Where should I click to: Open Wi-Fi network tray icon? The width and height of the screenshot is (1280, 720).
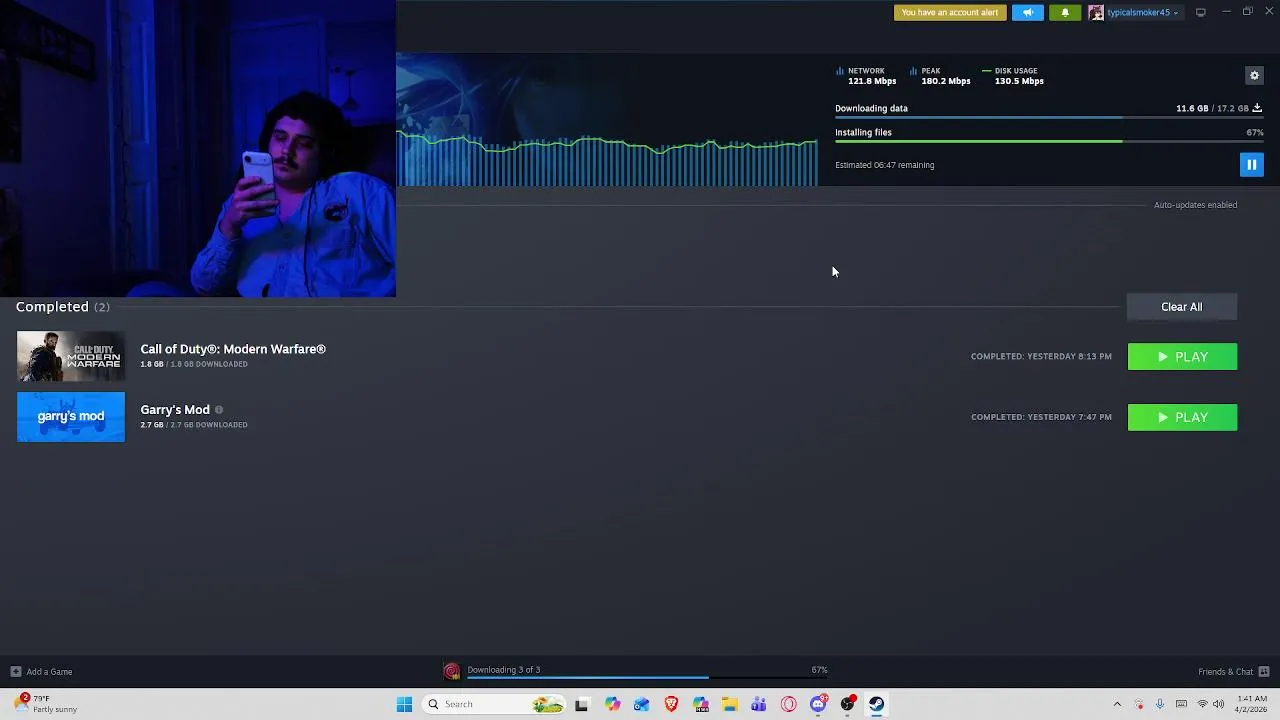1202,704
